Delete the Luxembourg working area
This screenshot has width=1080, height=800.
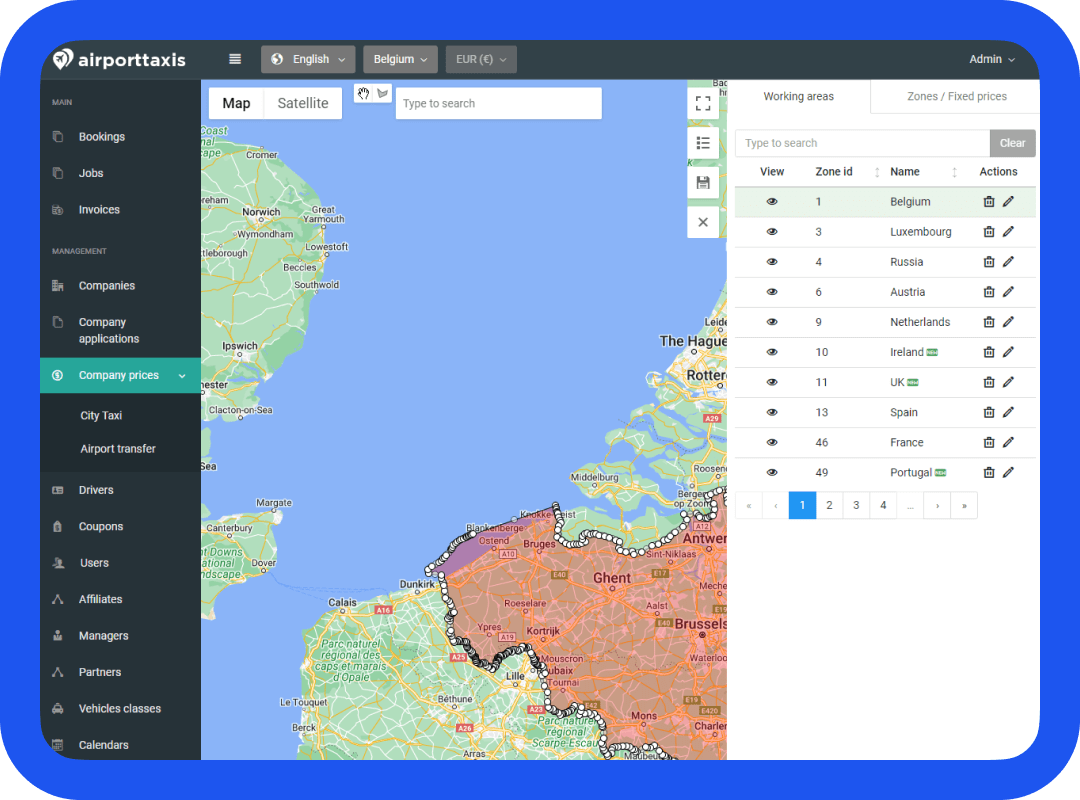pos(989,232)
